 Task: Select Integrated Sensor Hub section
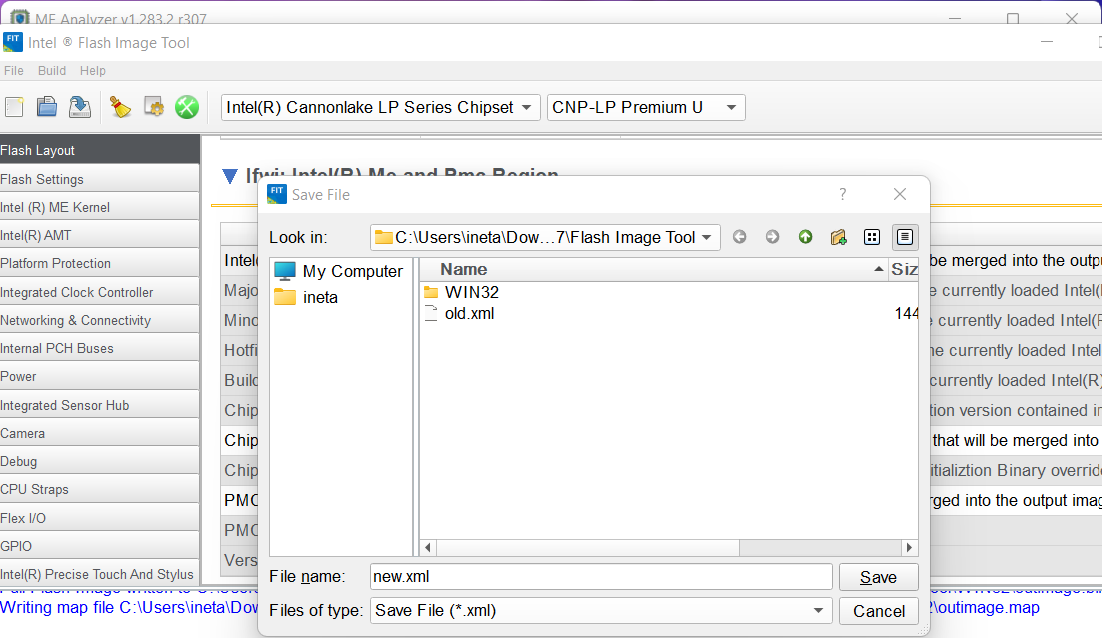pyautogui.click(x=100, y=405)
